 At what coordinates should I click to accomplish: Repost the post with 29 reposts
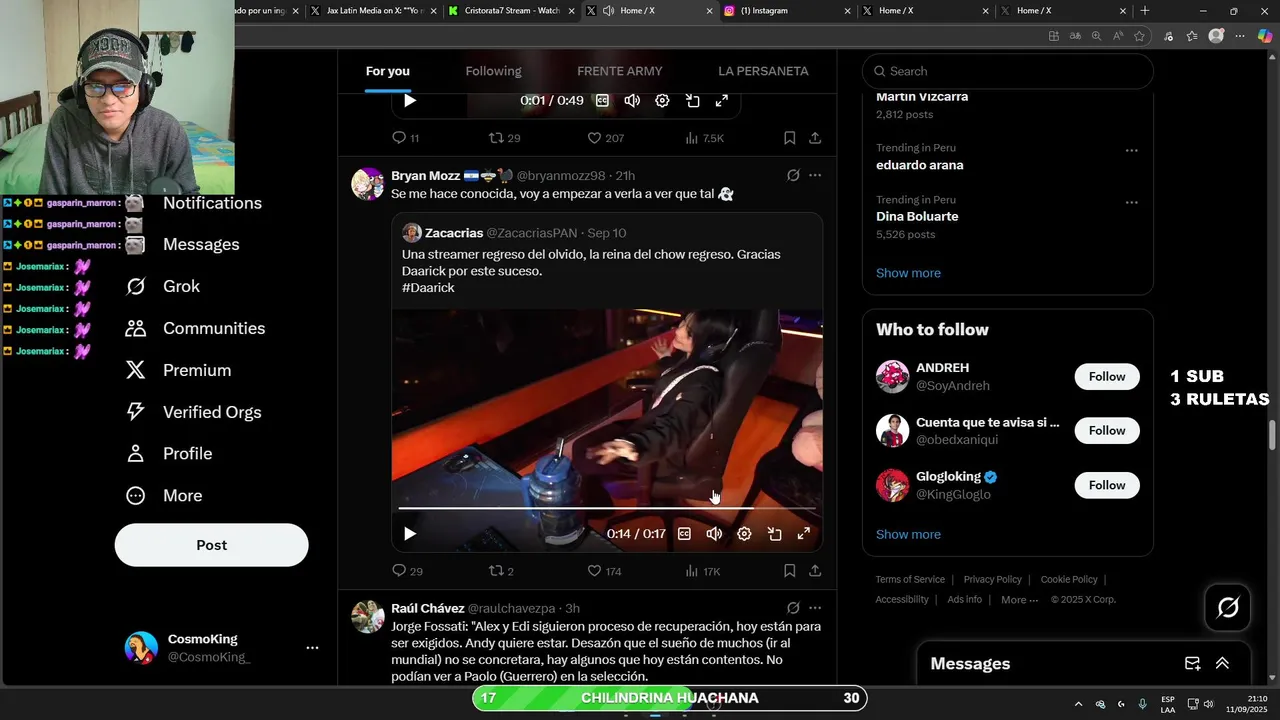click(x=504, y=138)
